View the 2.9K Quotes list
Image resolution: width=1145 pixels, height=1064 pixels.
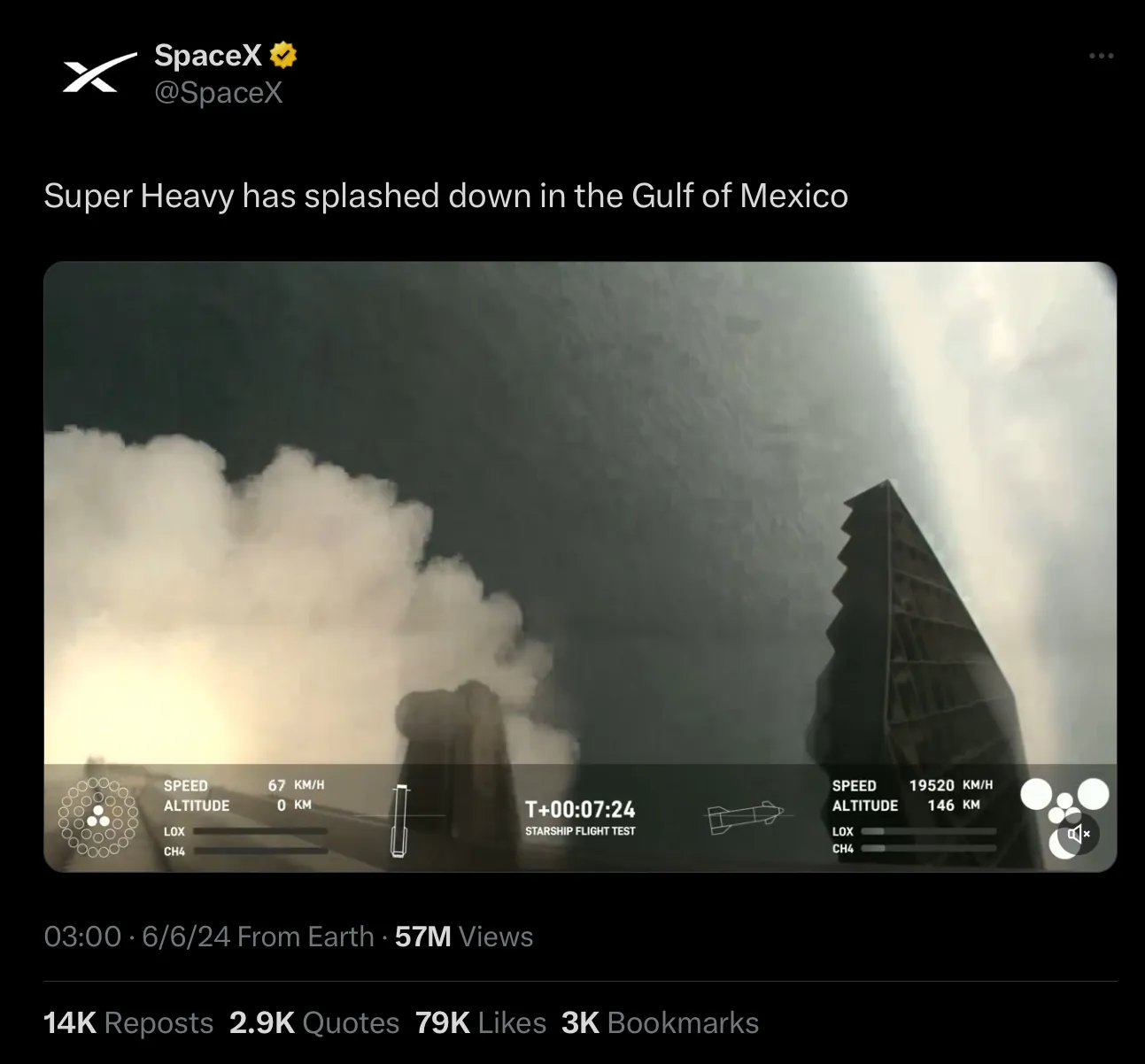tap(314, 1022)
